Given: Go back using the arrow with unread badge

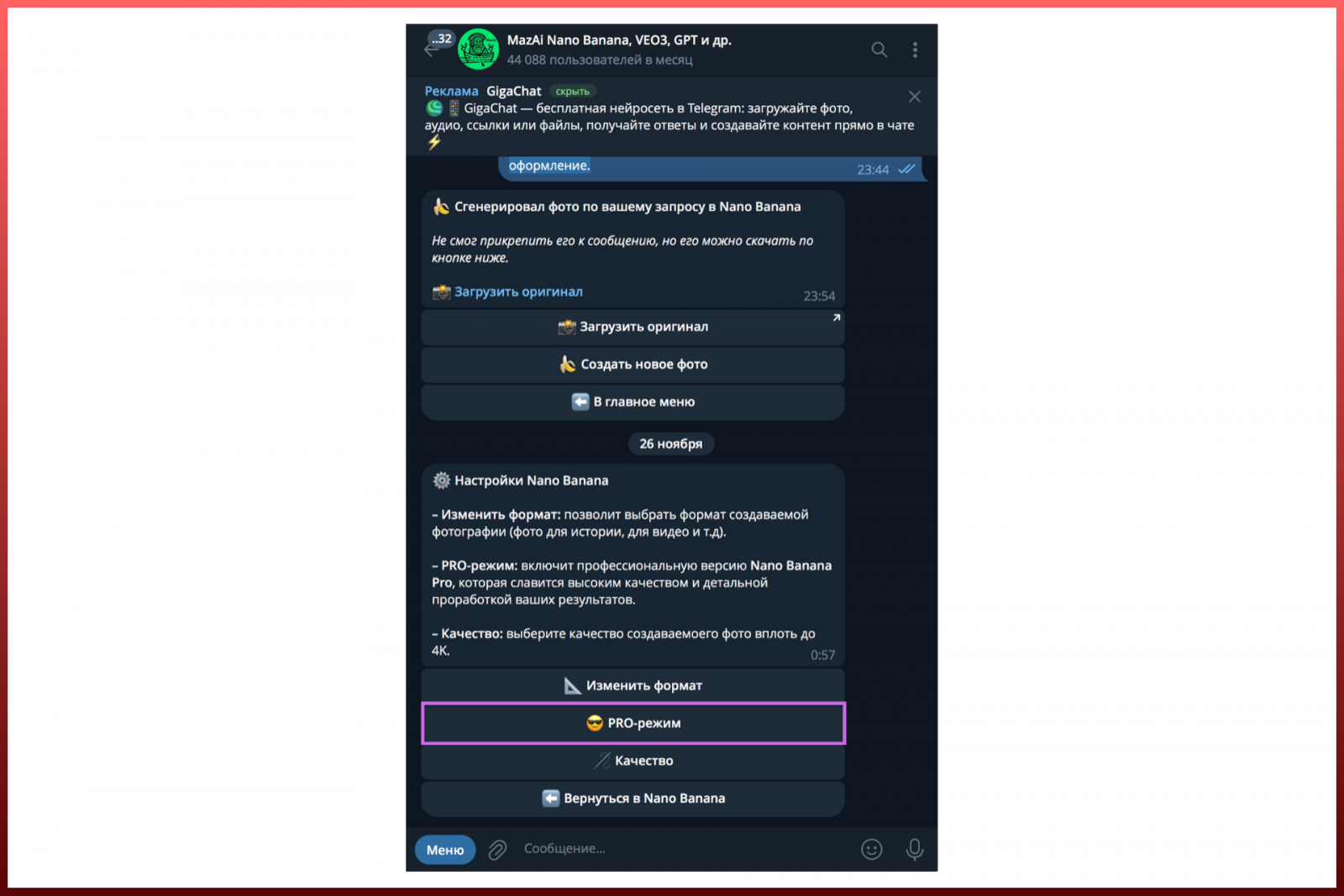Looking at the screenshot, I should 438,45.
